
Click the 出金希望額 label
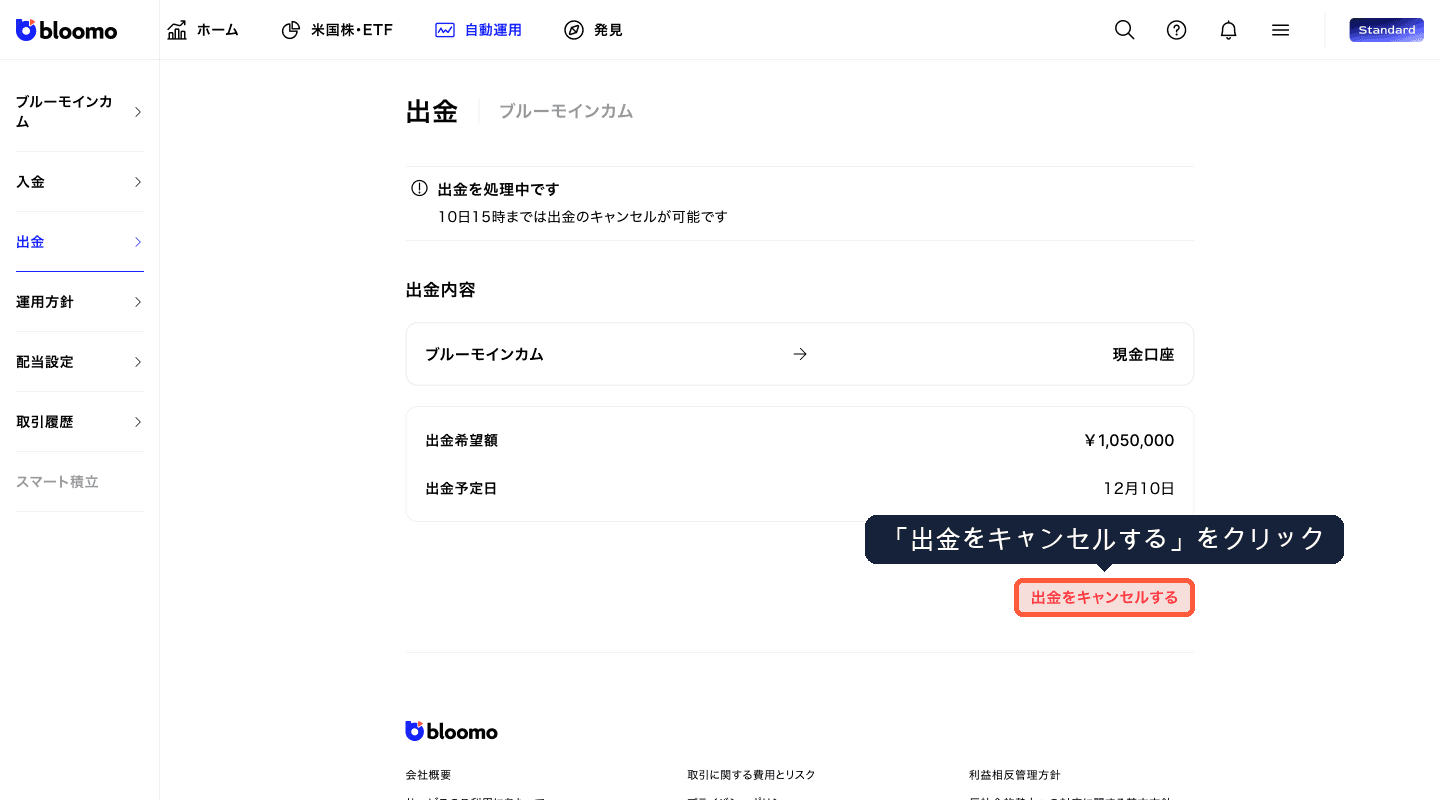tap(461, 441)
